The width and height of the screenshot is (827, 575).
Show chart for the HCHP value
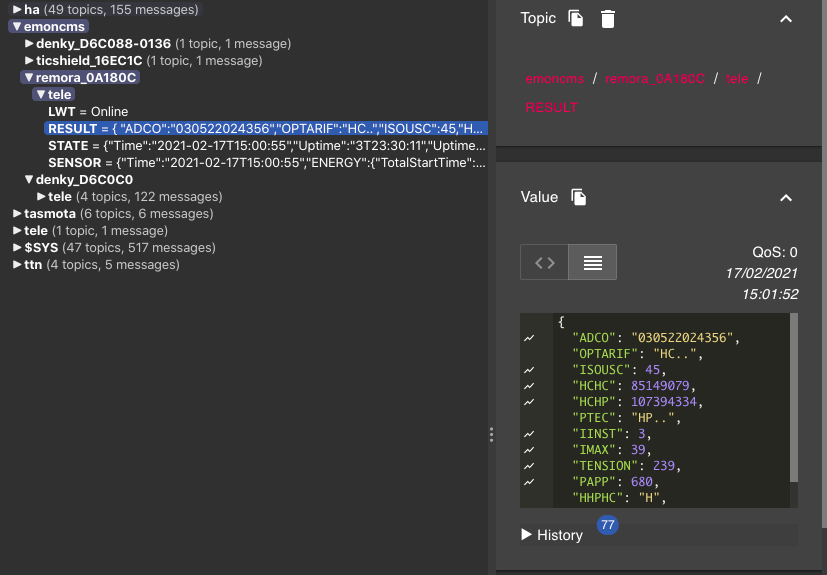529,402
